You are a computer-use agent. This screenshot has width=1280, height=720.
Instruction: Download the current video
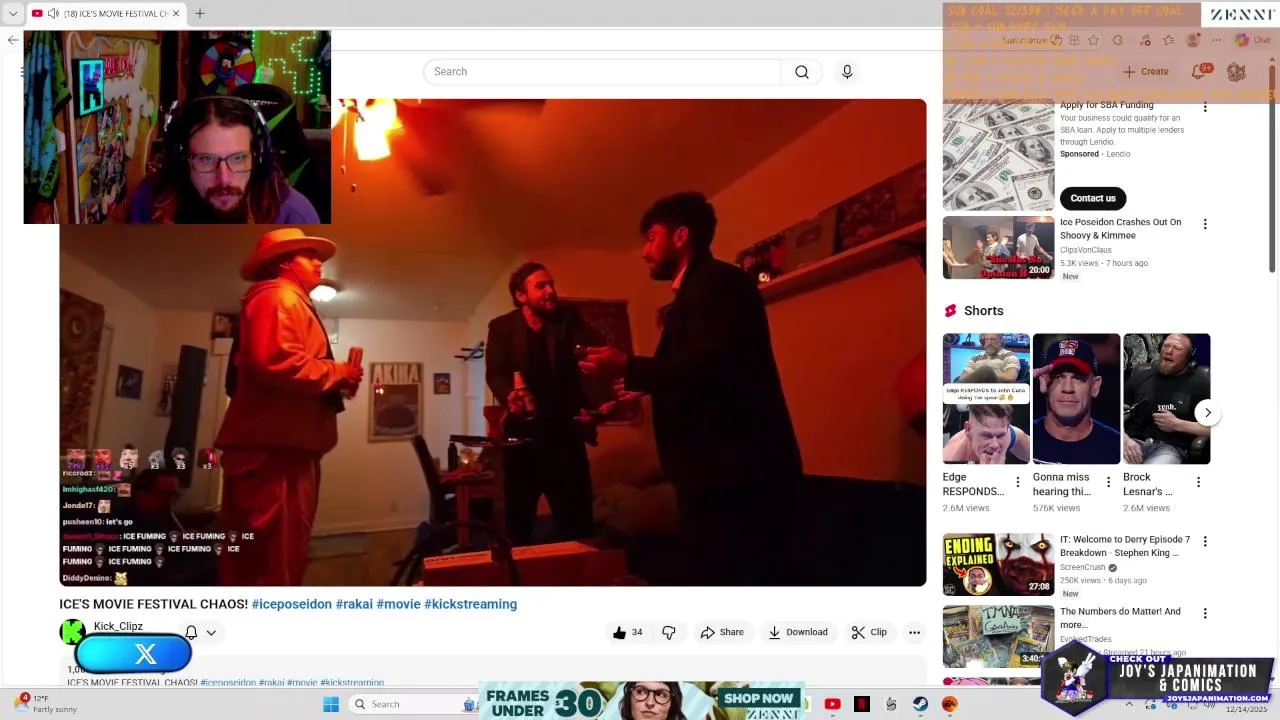(798, 632)
